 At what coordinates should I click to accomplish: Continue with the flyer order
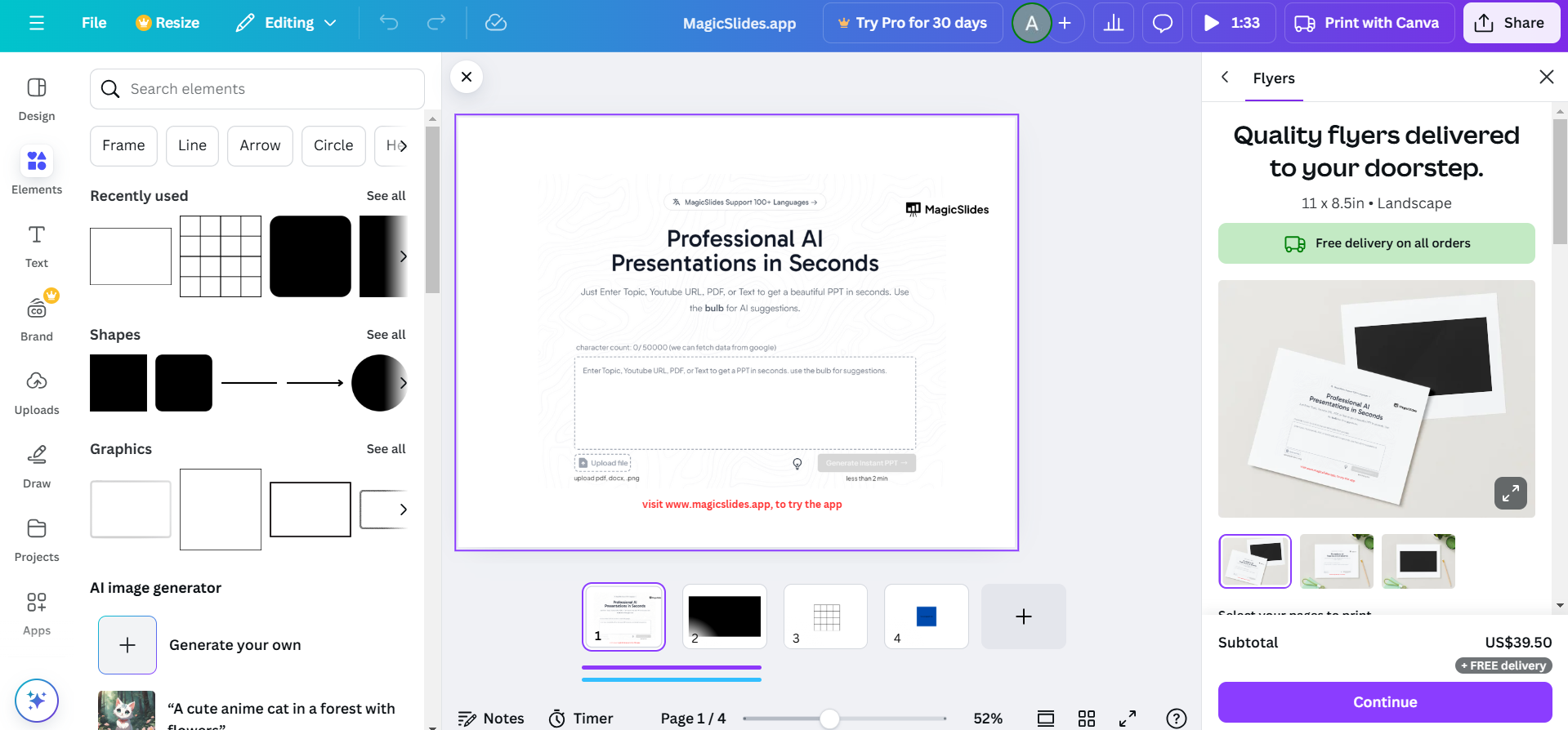tap(1385, 702)
